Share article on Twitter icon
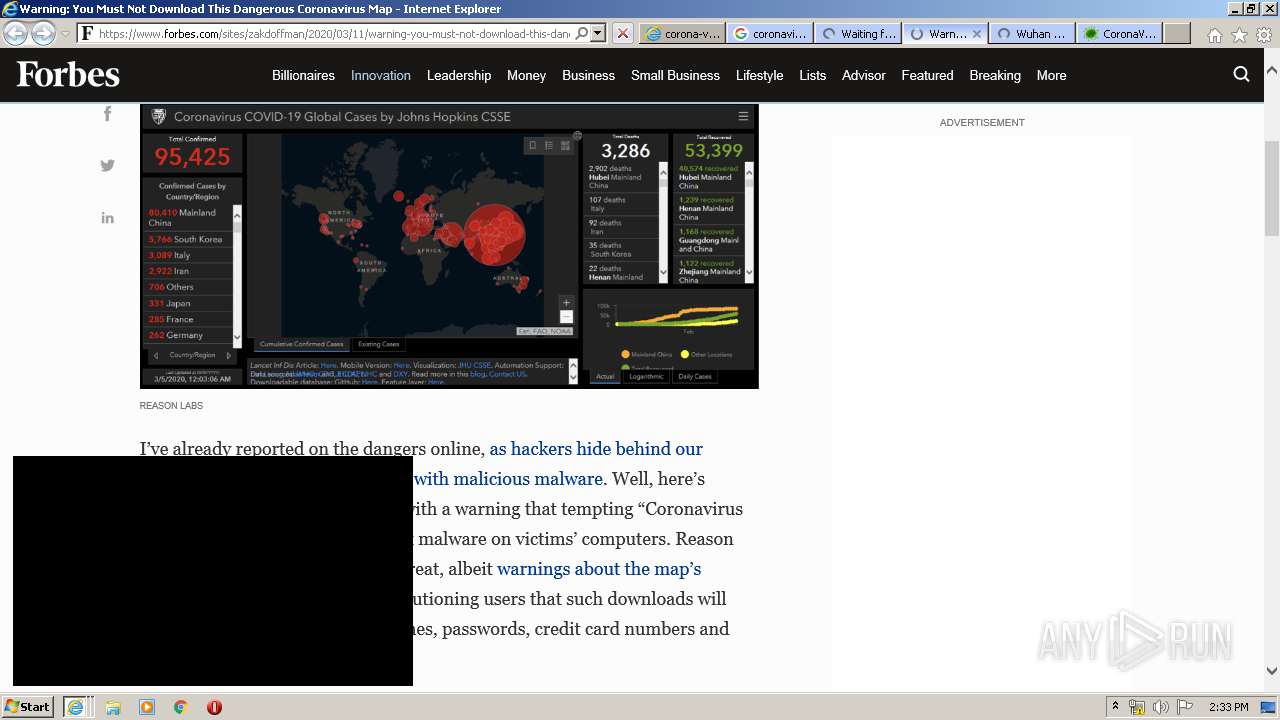This screenshot has width=1280, height=720. pyautogui.click(x=107, y=166)
